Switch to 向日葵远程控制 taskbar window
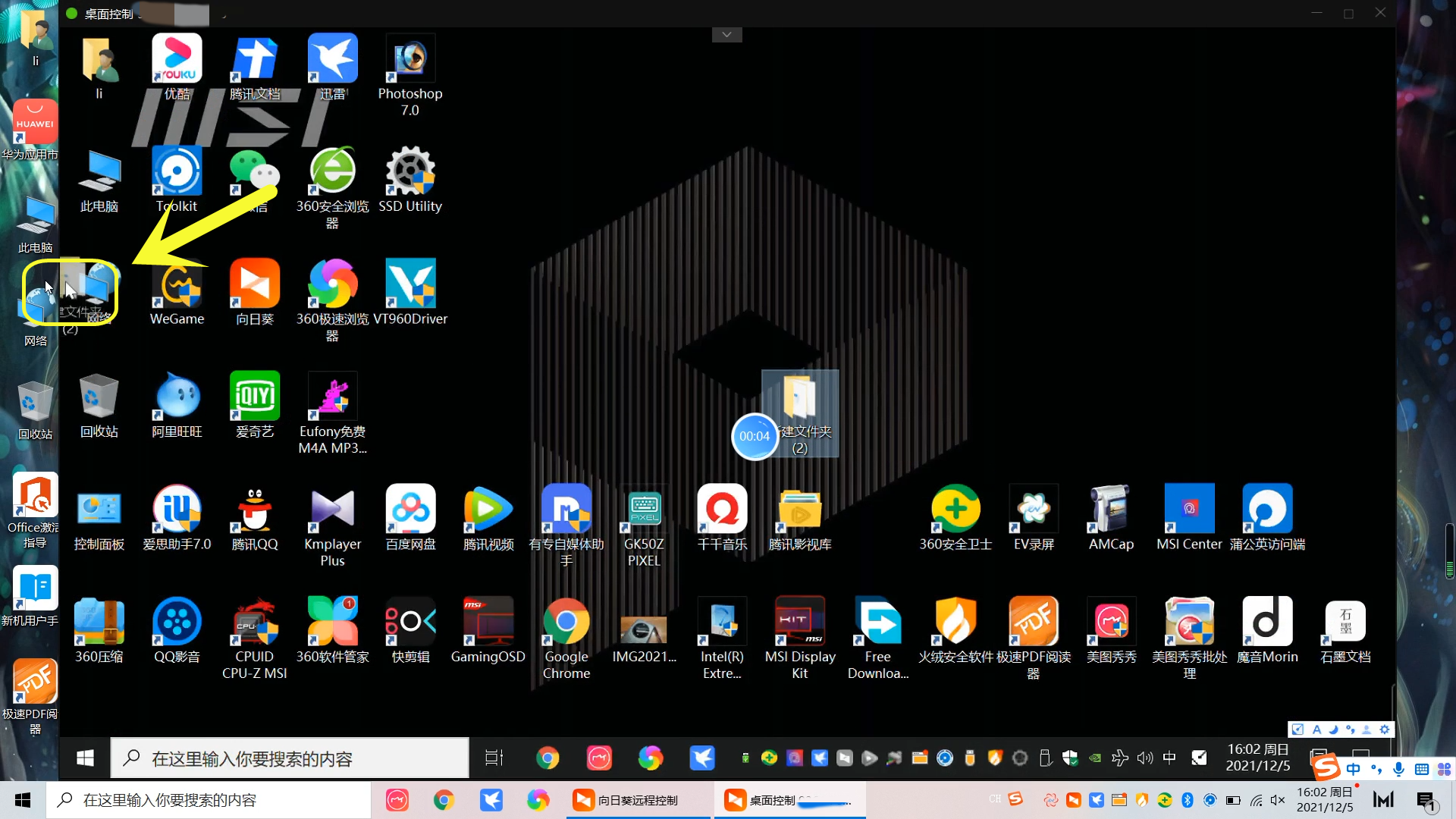1456x819 pixels. pos(639,800)
